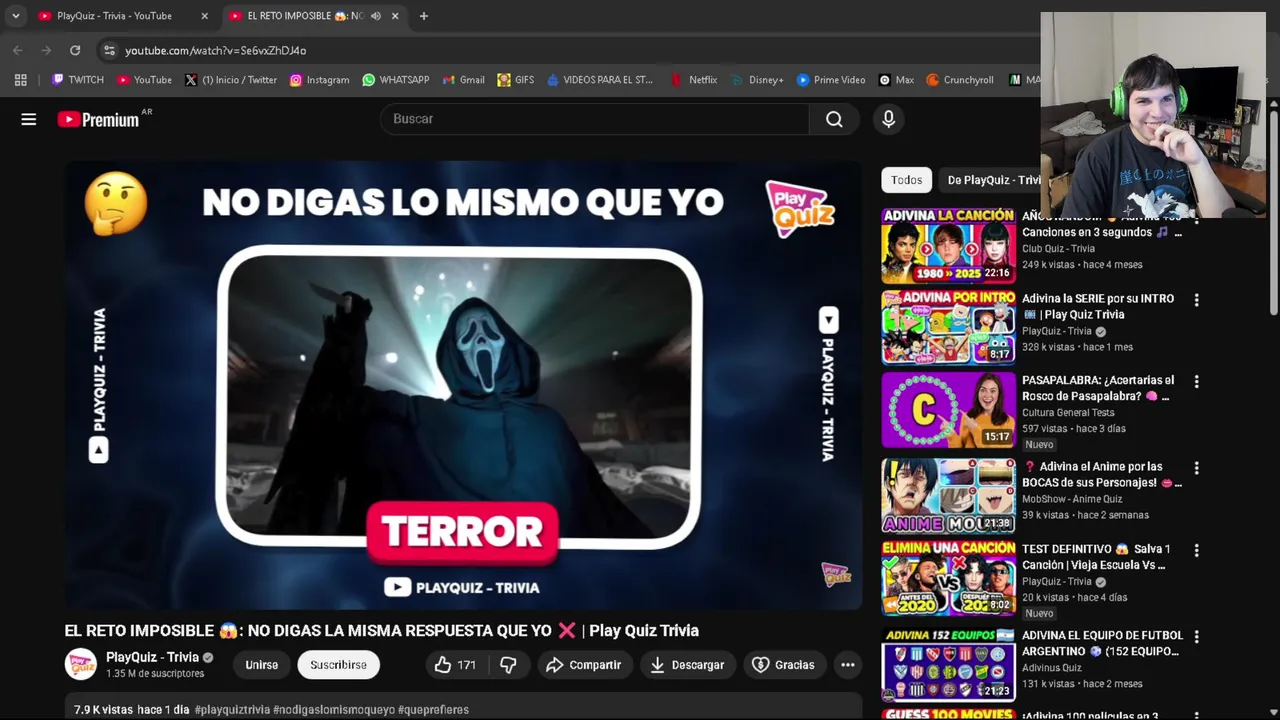
Task: Open PlayQuiz - Trivia channel name link
Action: 153,657
